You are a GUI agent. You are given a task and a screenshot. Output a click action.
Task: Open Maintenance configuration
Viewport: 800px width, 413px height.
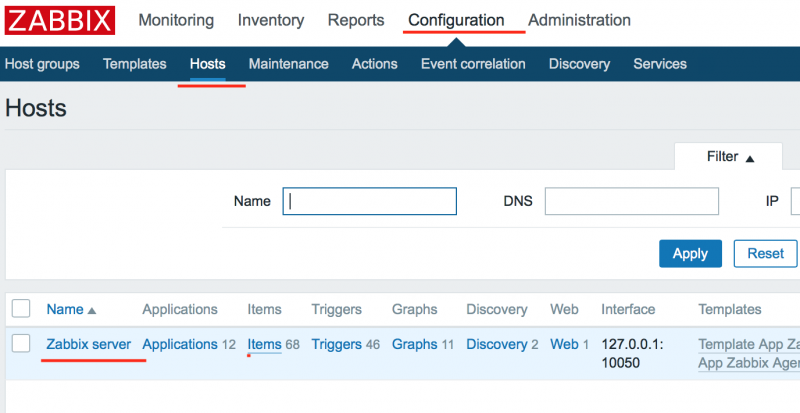288,64
